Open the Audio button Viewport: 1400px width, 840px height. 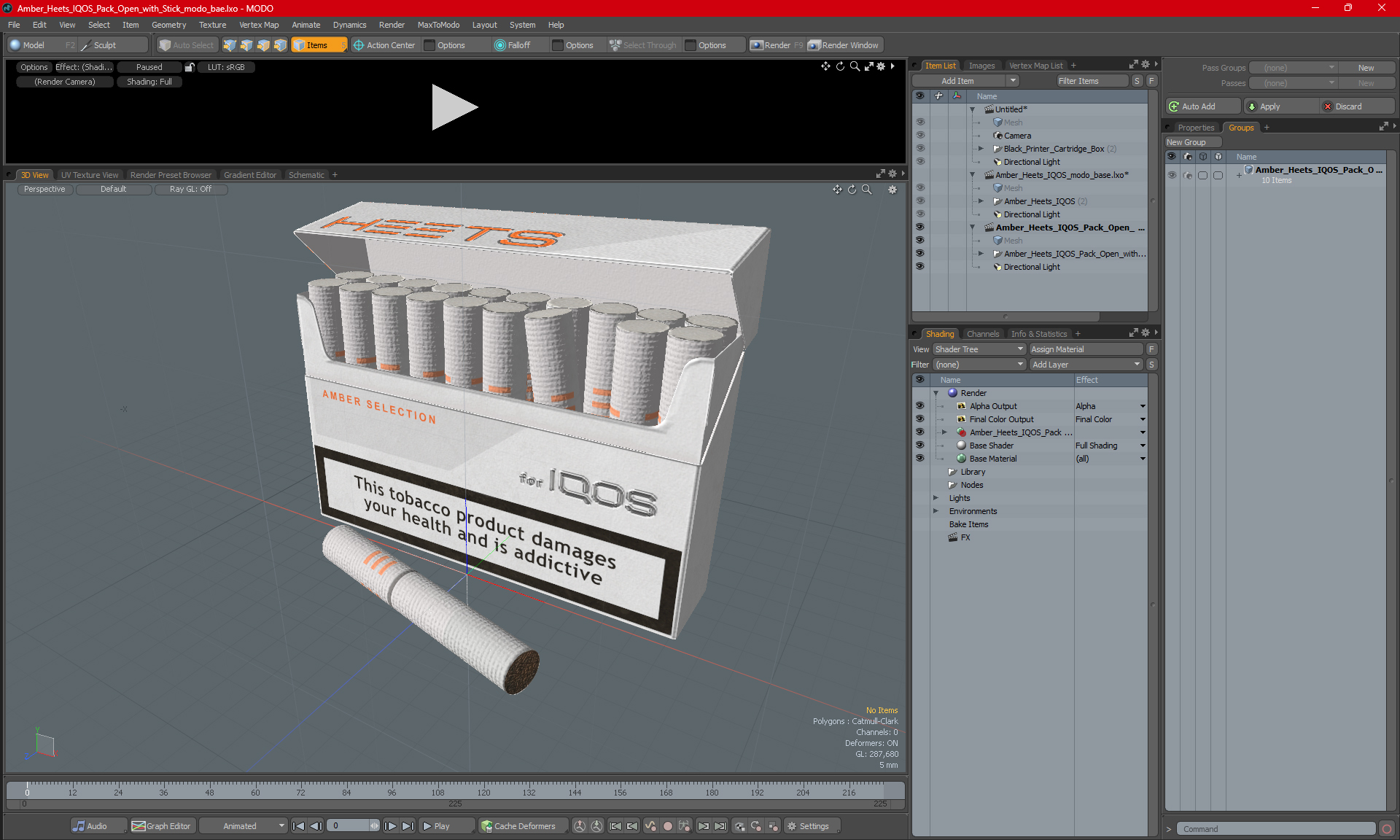98,826
